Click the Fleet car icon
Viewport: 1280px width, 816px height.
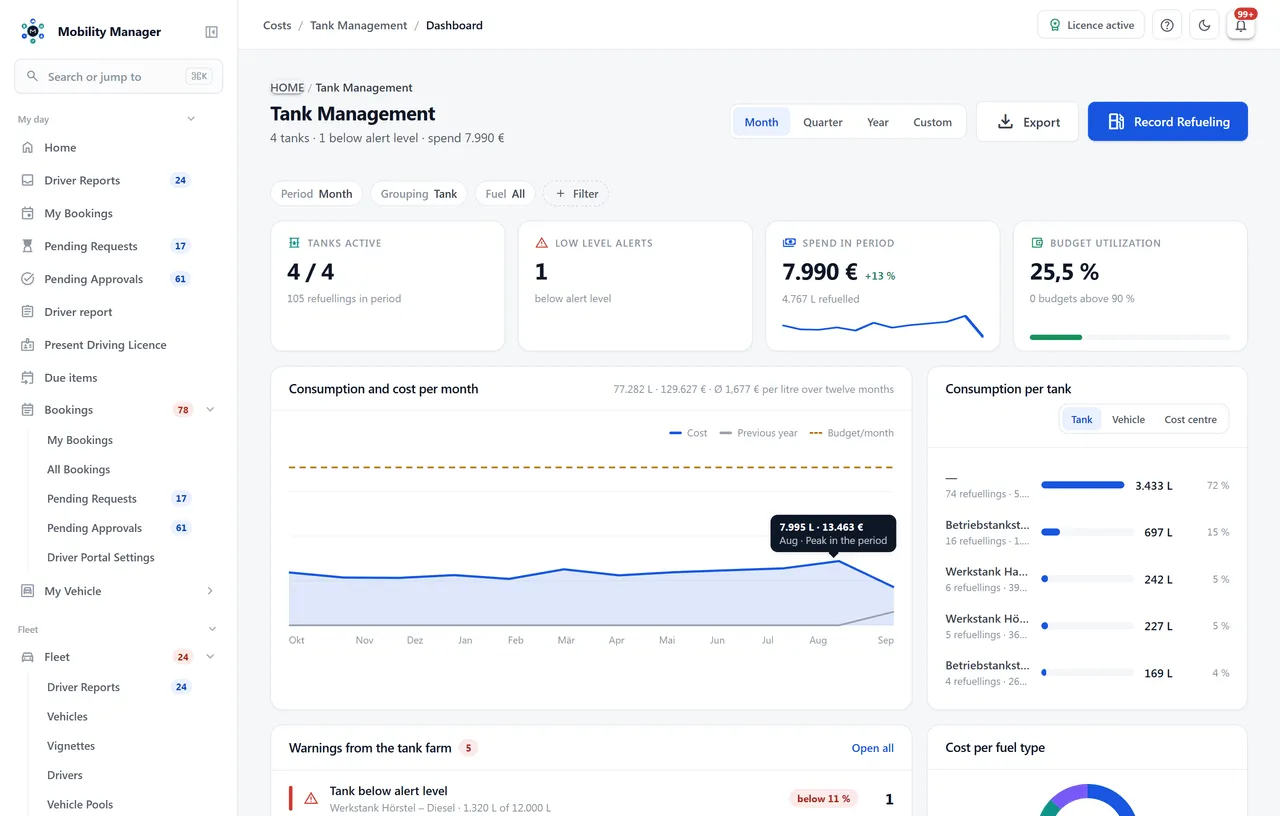(27, 657)
